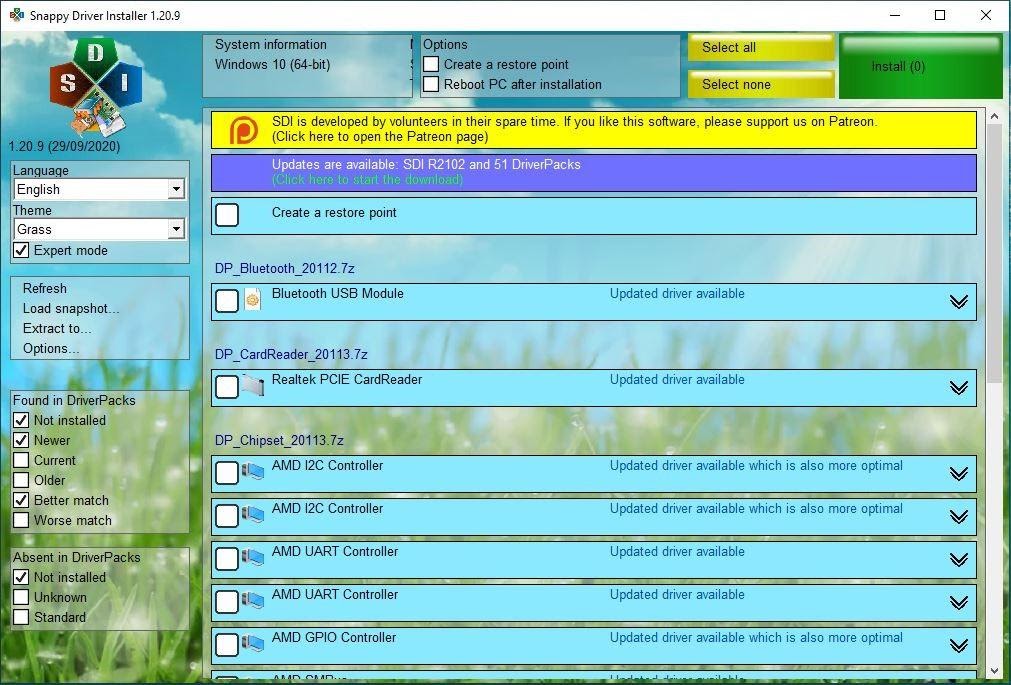This screenshot has height=685, width=1011.
Task: Open the Theme dropdown showing Grass
Action: pos(99,229)
